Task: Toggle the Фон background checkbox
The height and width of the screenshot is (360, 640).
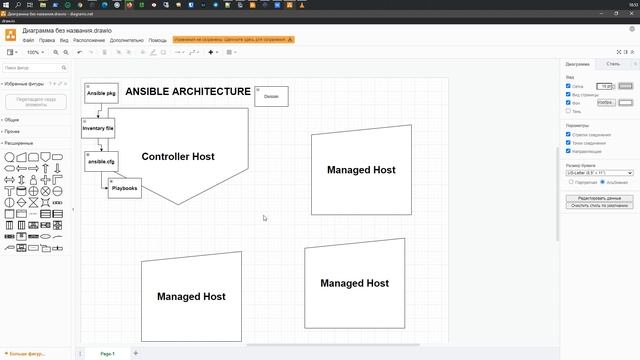Action: [568, 102]
